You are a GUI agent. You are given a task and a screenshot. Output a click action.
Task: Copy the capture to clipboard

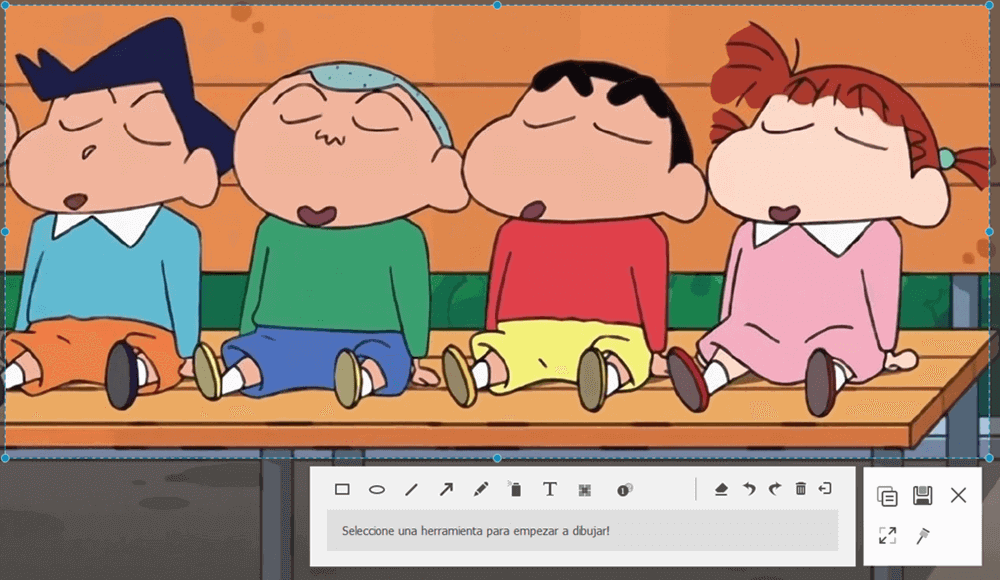(887, 496)
